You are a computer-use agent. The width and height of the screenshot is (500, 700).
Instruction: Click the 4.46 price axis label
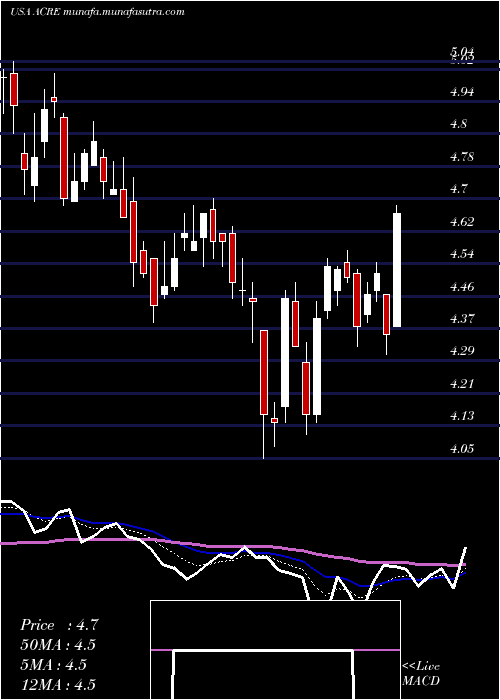462,287
